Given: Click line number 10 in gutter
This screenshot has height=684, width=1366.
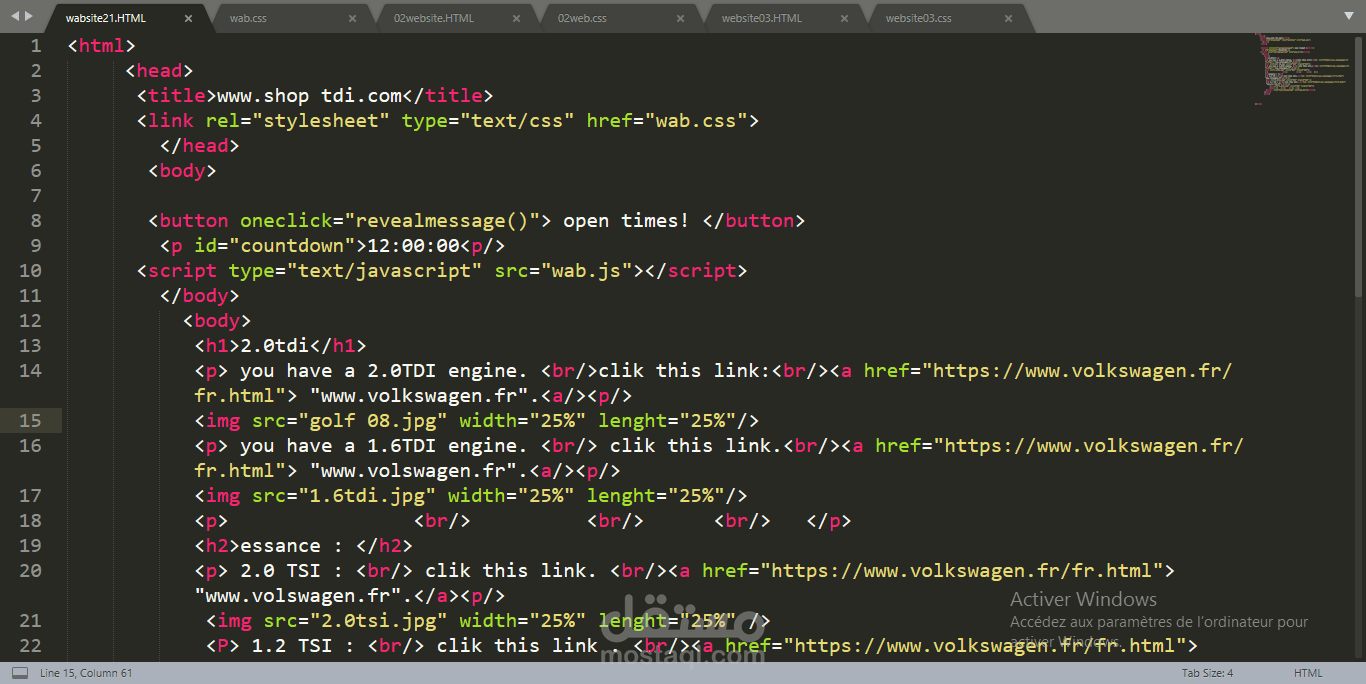Looking at the screenshot, I should (30, 271).
